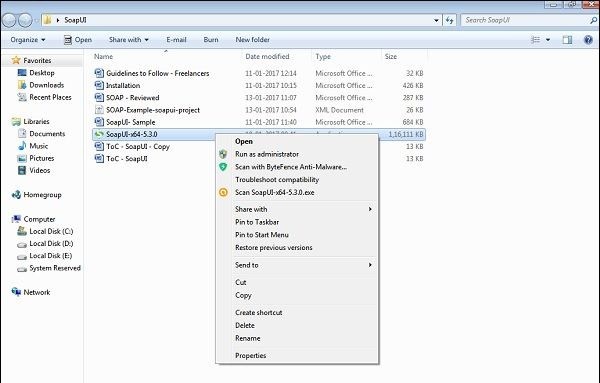The width and height of the screenshot is (600, 383).
Task: Click the Refresh button beside address bar
Action: [x=450, y=20]
